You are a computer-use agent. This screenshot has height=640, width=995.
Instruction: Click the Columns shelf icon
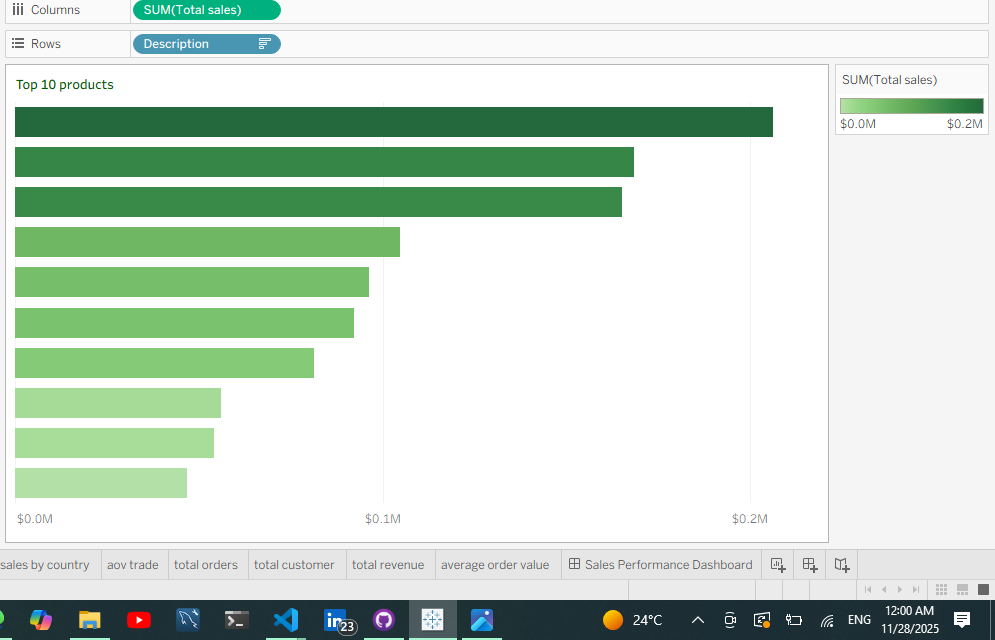pyautogui.click(x=15, y=10)
